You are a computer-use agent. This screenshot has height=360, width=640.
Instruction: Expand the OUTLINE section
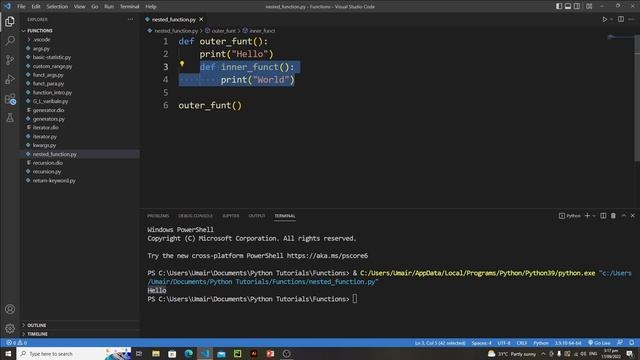pyautogui.click(x=36, y=325)
